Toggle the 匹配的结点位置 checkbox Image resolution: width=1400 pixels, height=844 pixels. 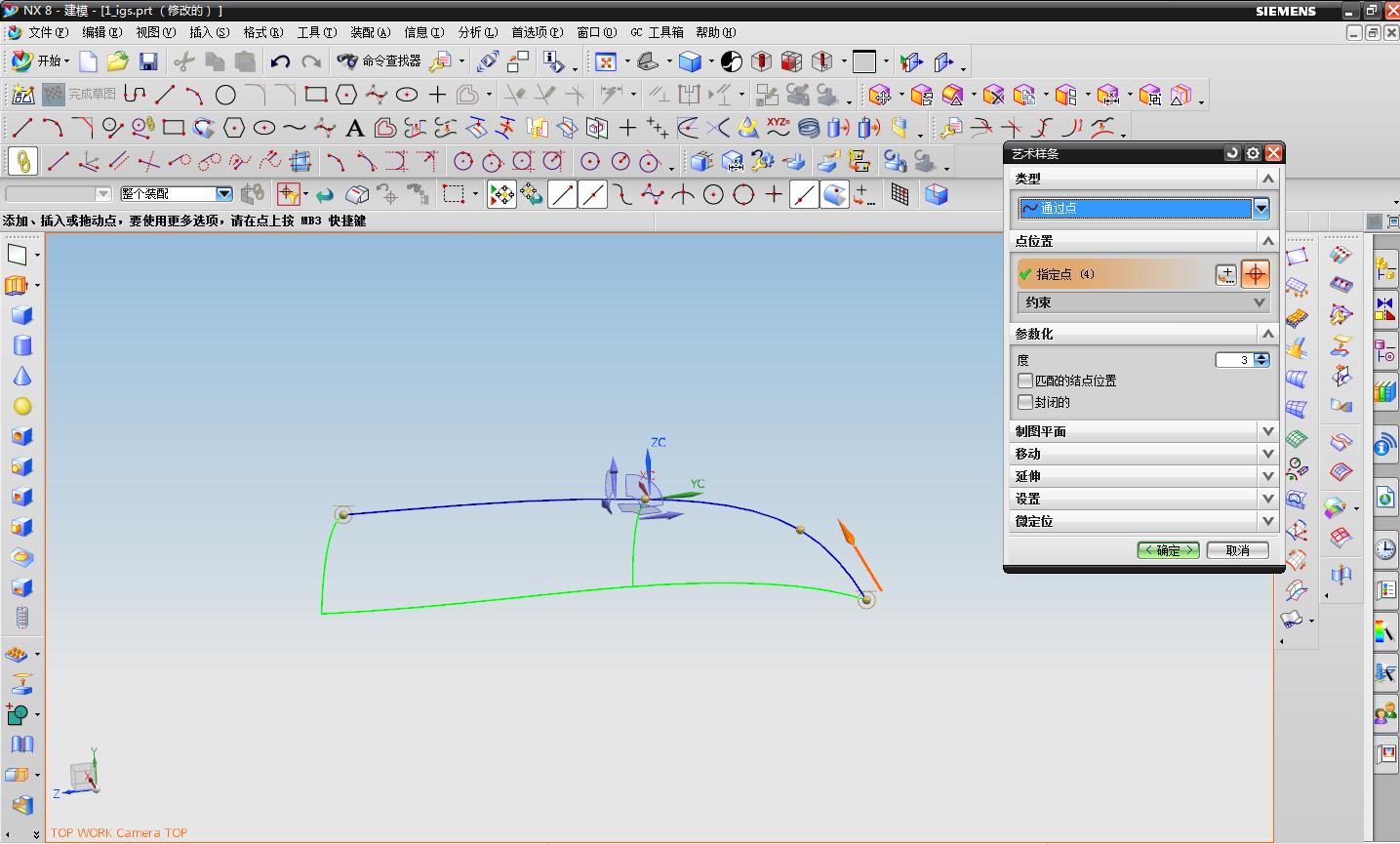(x=1025, y=381)
